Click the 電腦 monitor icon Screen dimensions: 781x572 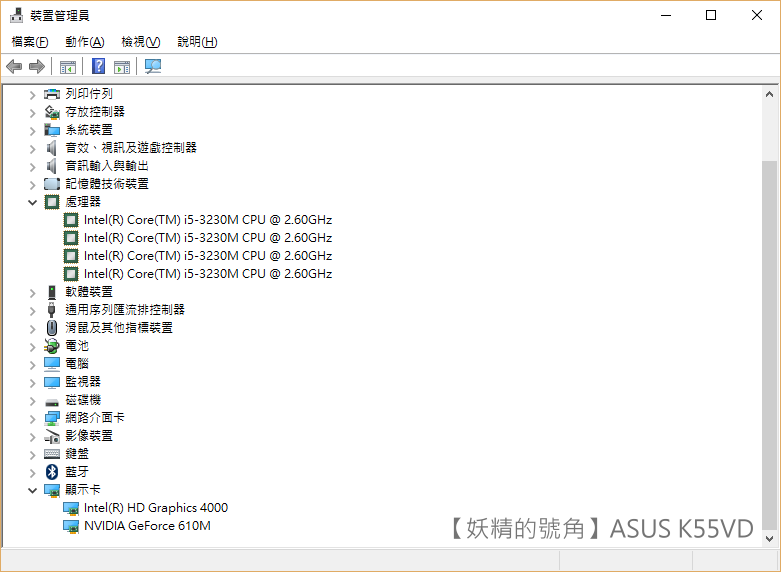click(x=52, y=364)
